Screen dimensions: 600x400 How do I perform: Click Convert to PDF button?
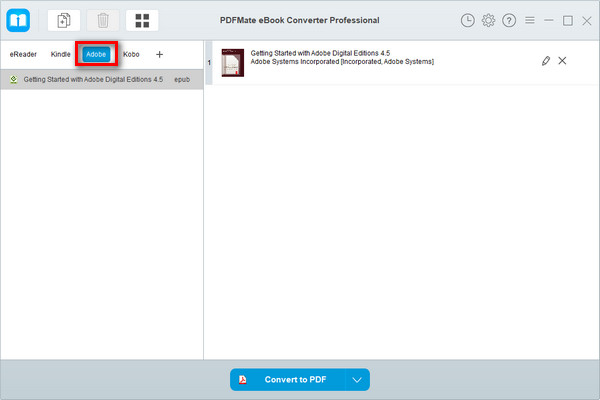coord(288,380)
